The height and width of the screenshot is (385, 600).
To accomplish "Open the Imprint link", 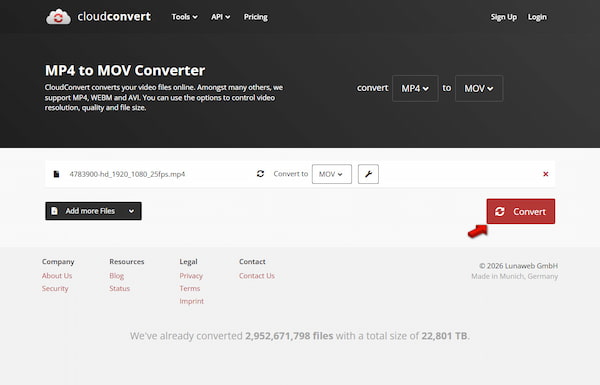I will tap(191, 301).
